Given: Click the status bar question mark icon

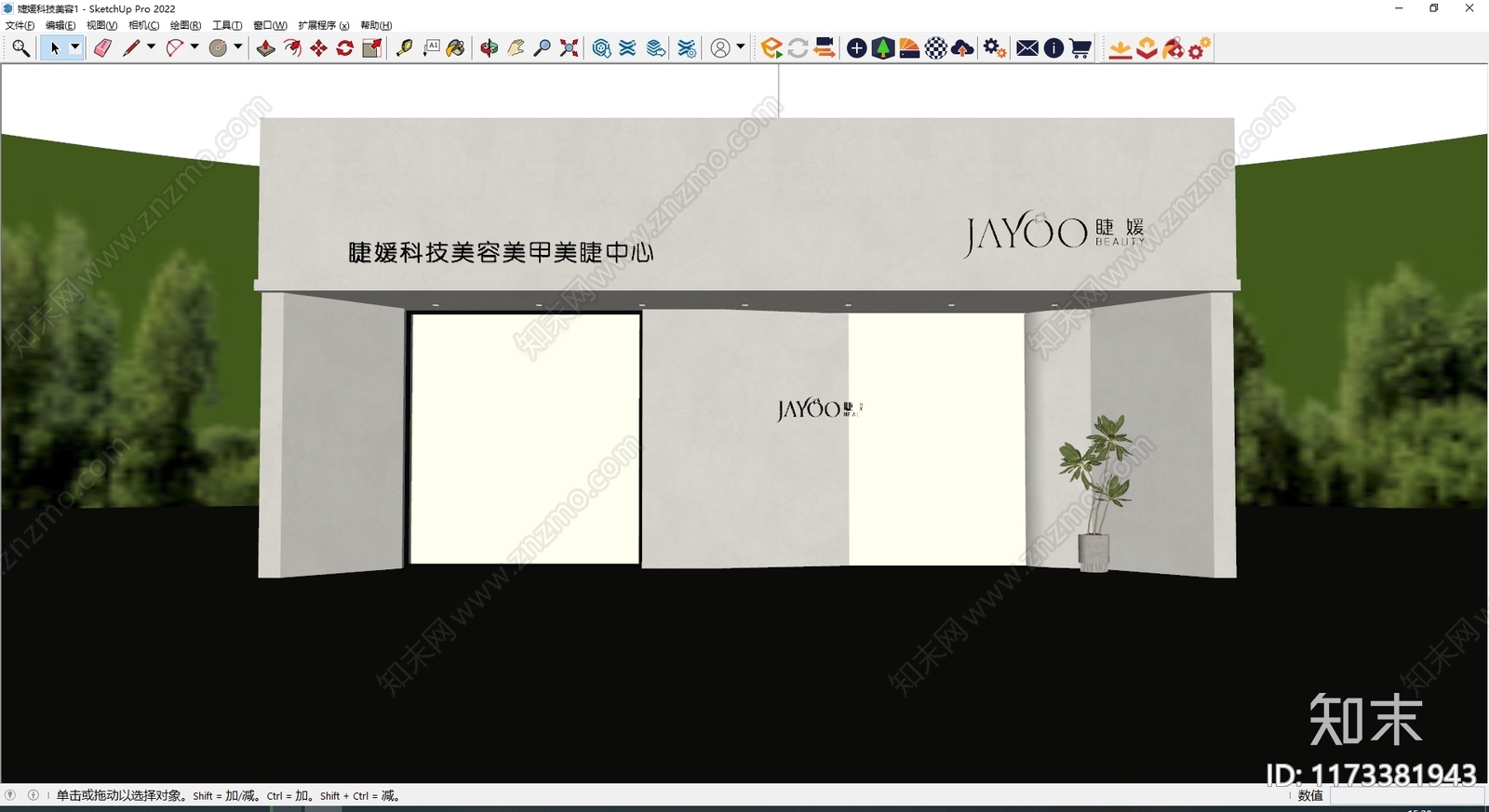Looking at the screenshot, I should point(10,795).
